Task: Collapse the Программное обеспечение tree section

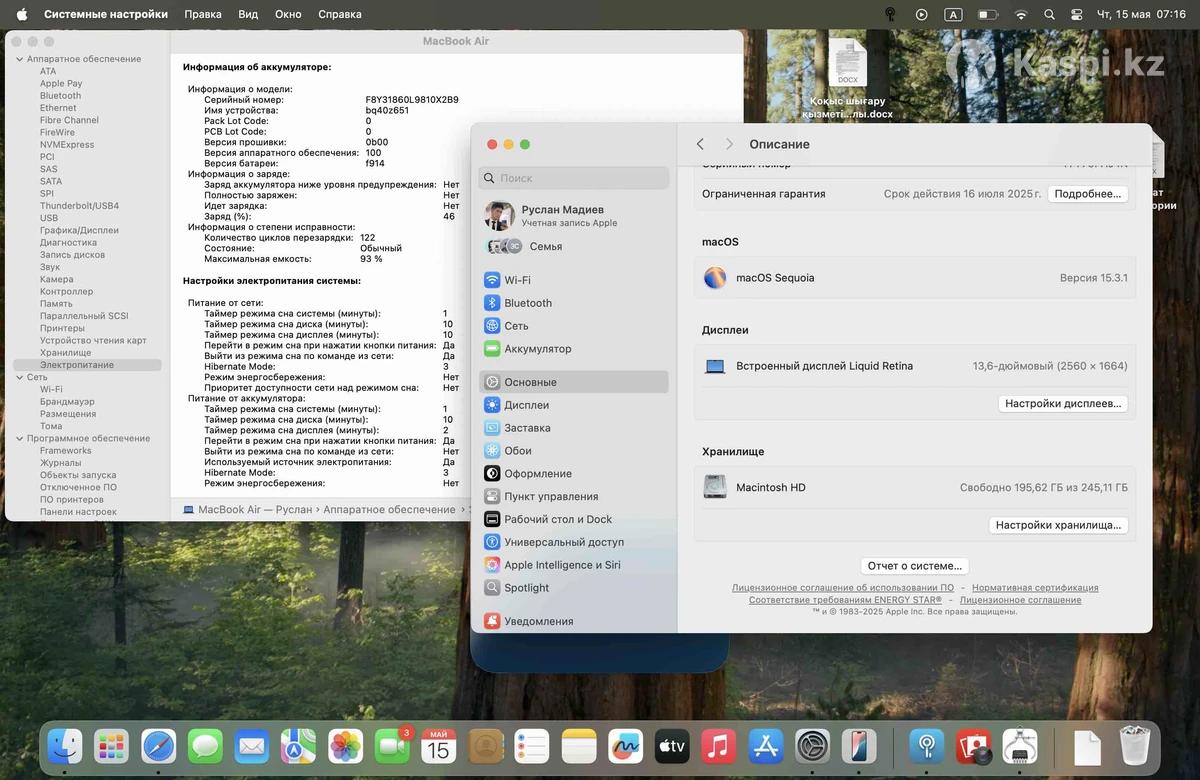Action: (18, 438)
